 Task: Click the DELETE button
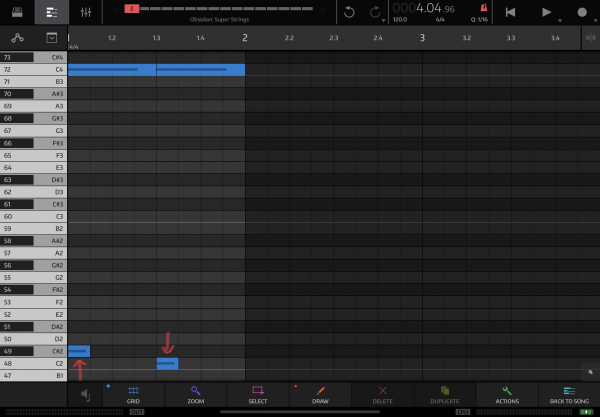[x=383, y=395]
